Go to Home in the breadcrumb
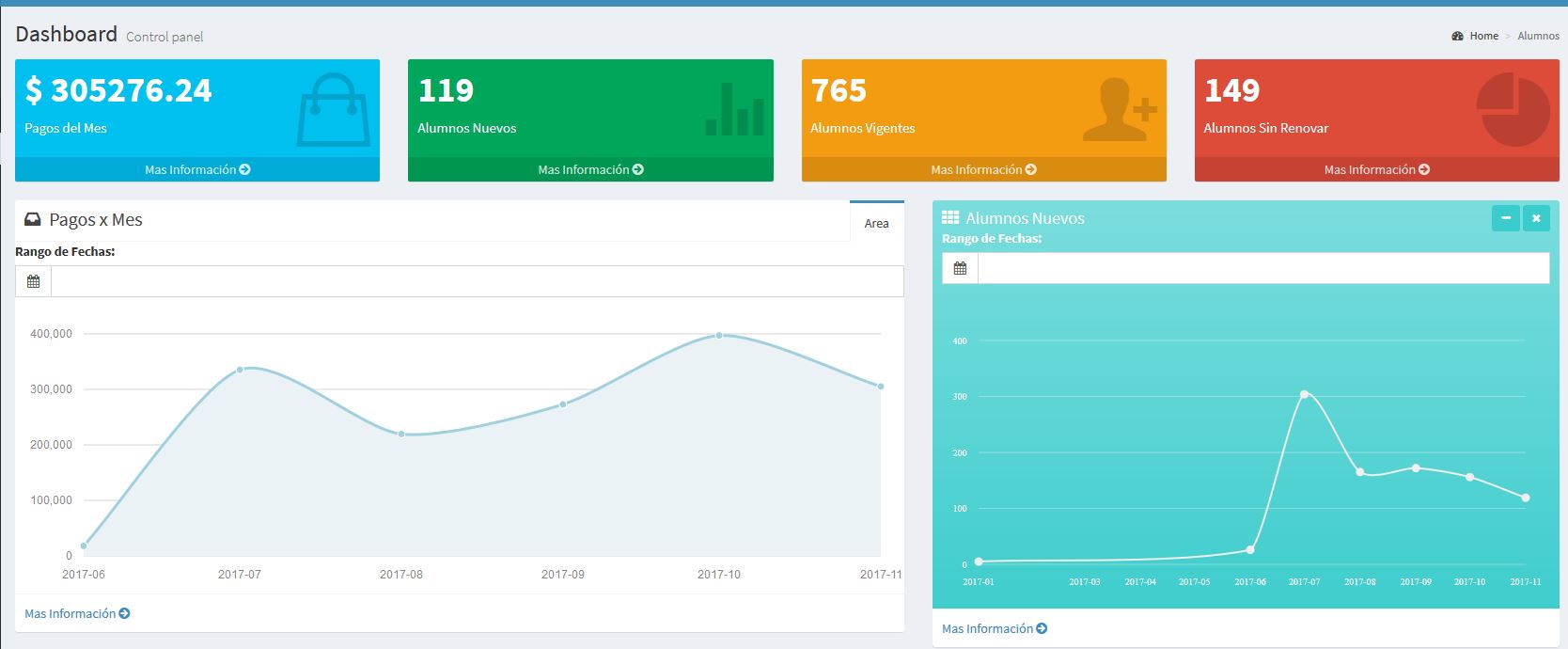Viewport: 1568px width, 649px height. [1483, 36]
